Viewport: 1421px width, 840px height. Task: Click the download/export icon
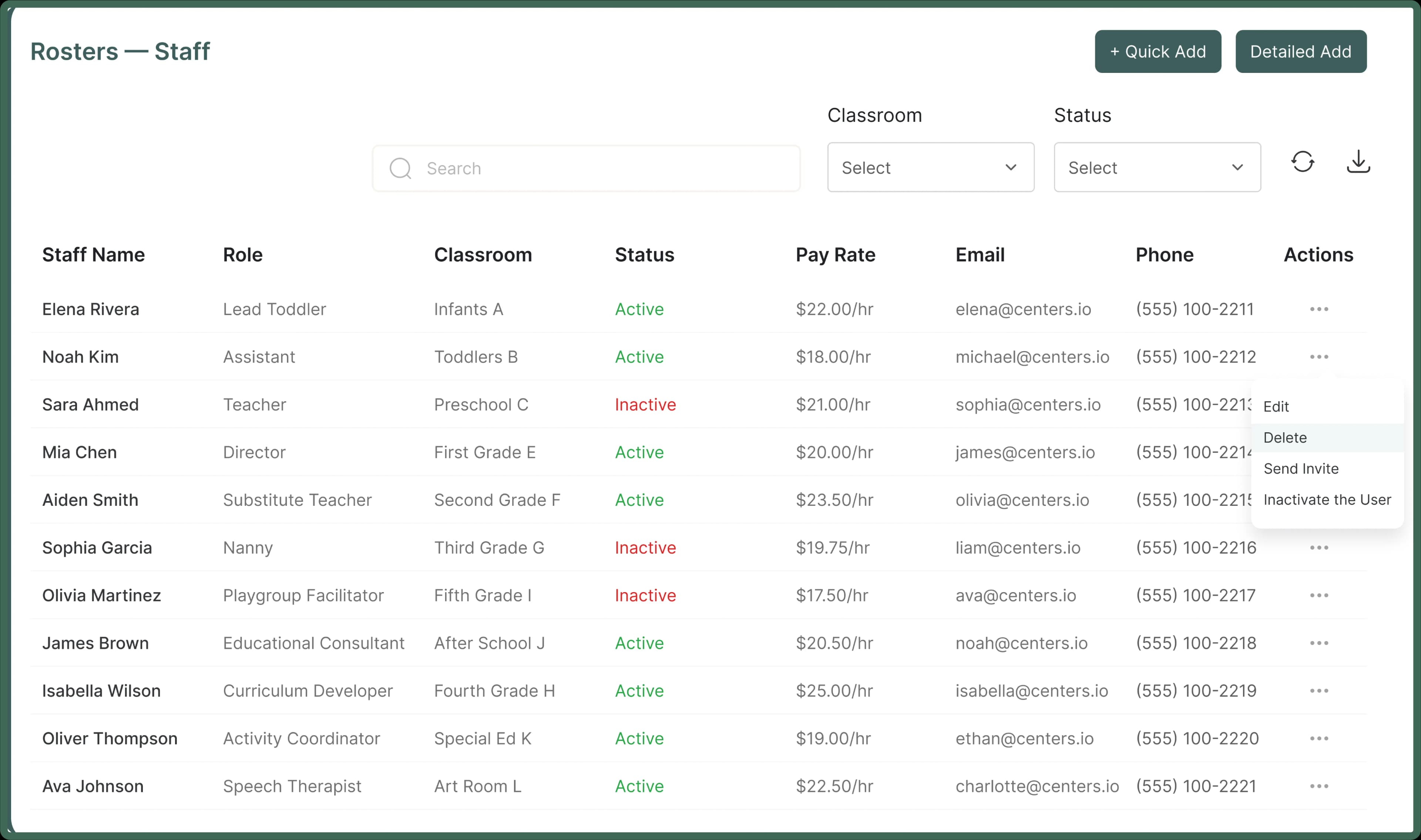(1359, 162)
